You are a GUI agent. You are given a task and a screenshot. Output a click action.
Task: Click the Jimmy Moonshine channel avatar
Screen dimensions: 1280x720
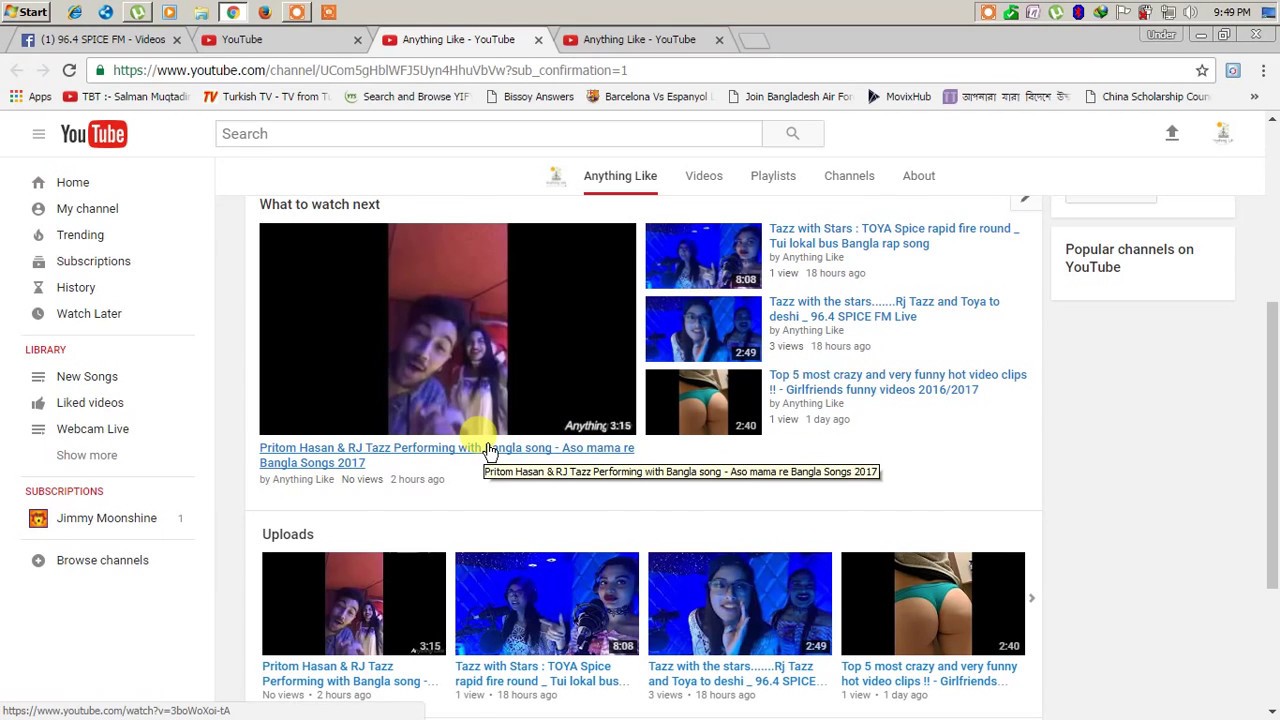(38, 518)
